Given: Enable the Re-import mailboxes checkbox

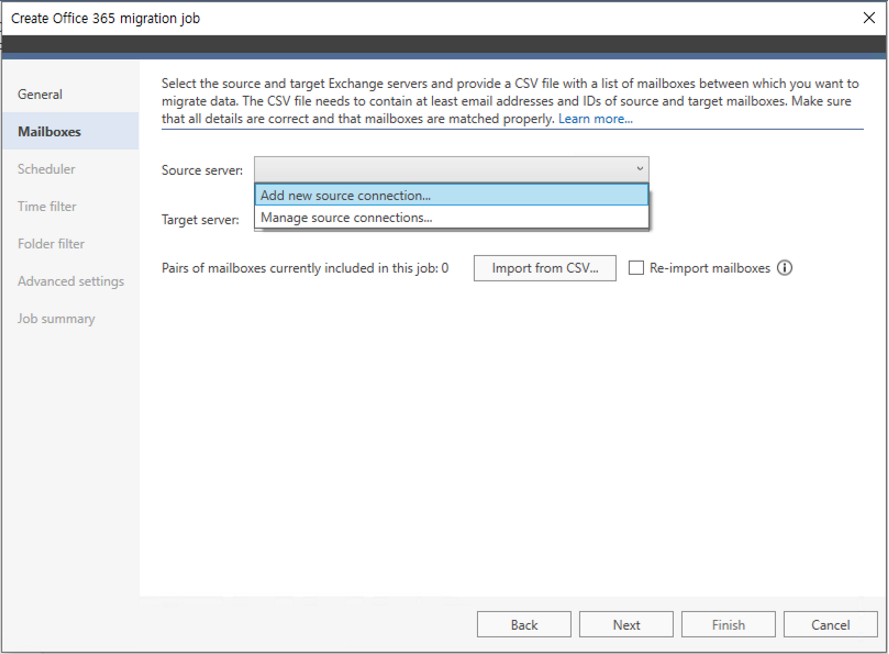Looking at the screenshot, I should tap(636, 267).
